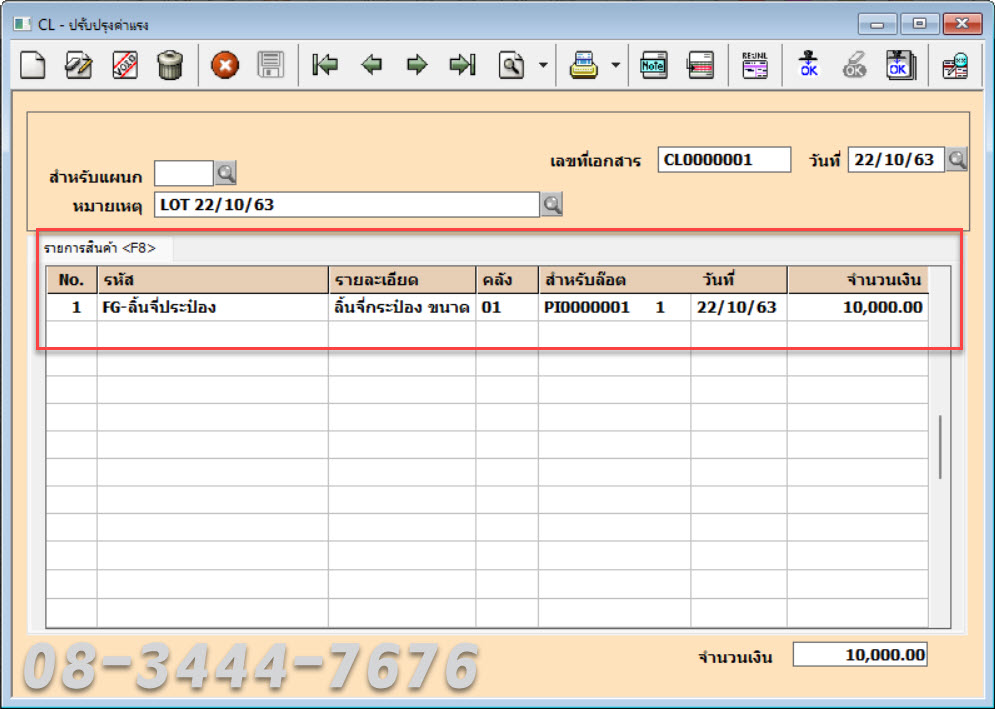This screenshot has height=709, width=995.
Task: Go to the first record arrow
Action: [325, 65]
